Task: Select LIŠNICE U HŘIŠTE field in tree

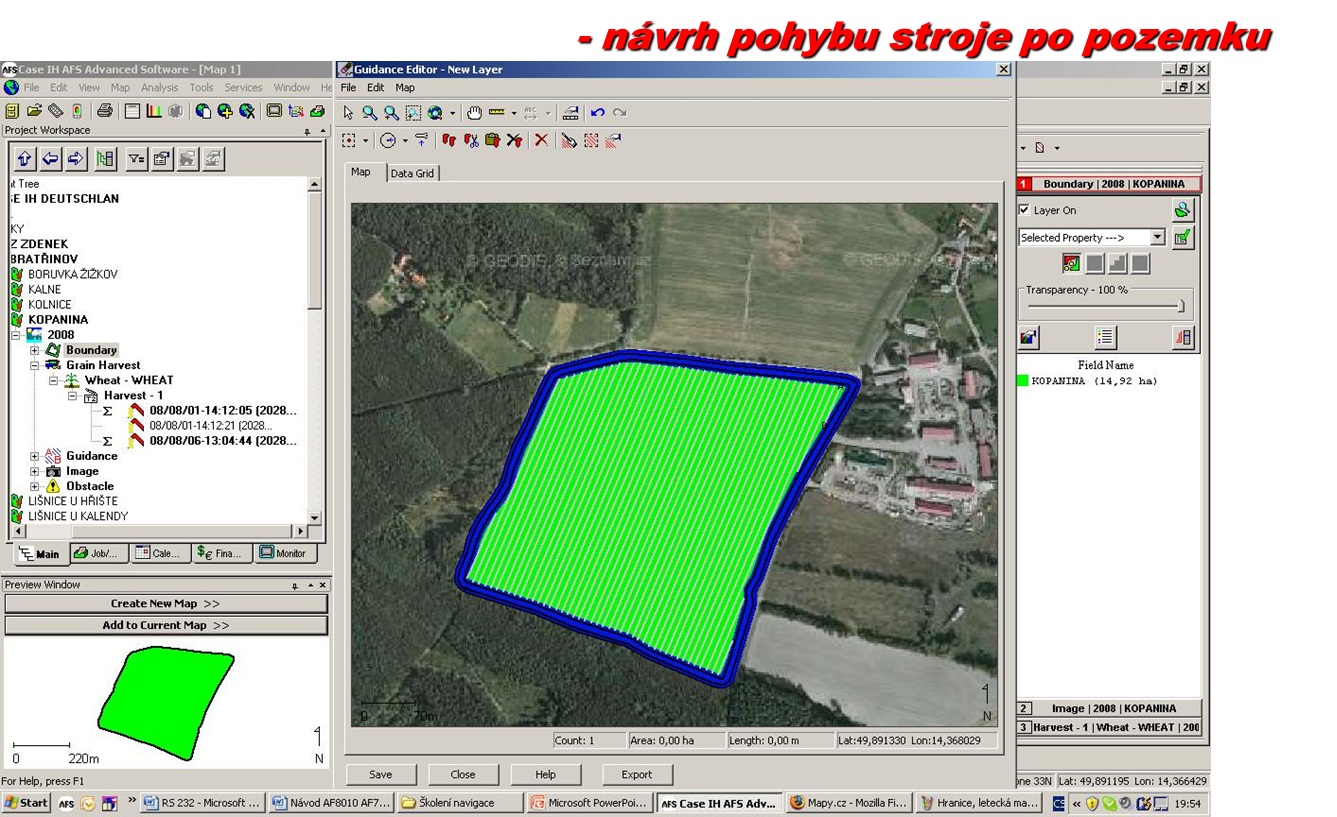Action: pyautogui.click(x=72, y=501)
